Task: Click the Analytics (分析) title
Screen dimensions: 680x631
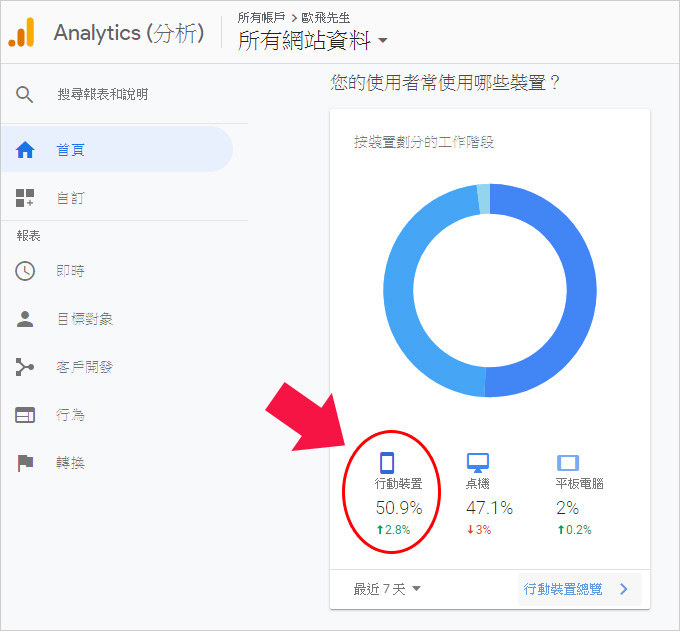Action: pos(129,33)
